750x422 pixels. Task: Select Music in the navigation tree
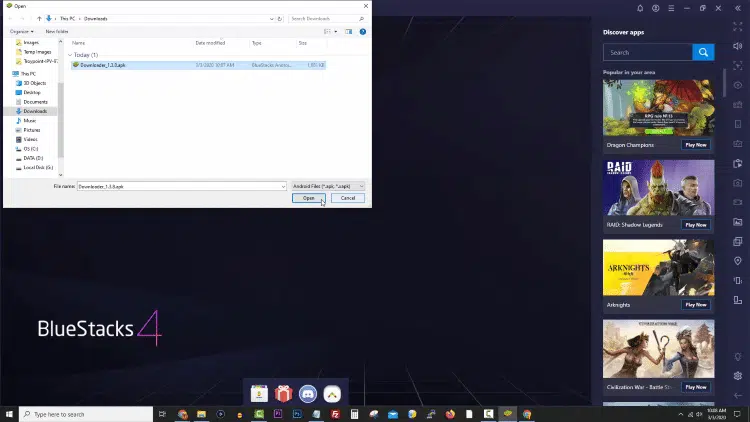coord(30,121)
